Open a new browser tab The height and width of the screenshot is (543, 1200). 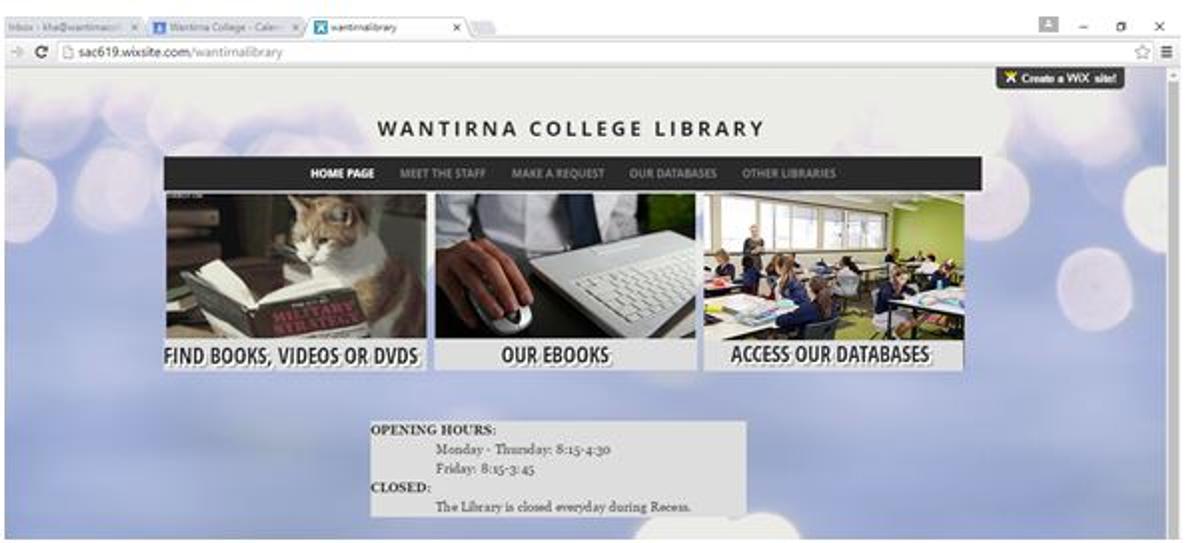pos(484,28)
